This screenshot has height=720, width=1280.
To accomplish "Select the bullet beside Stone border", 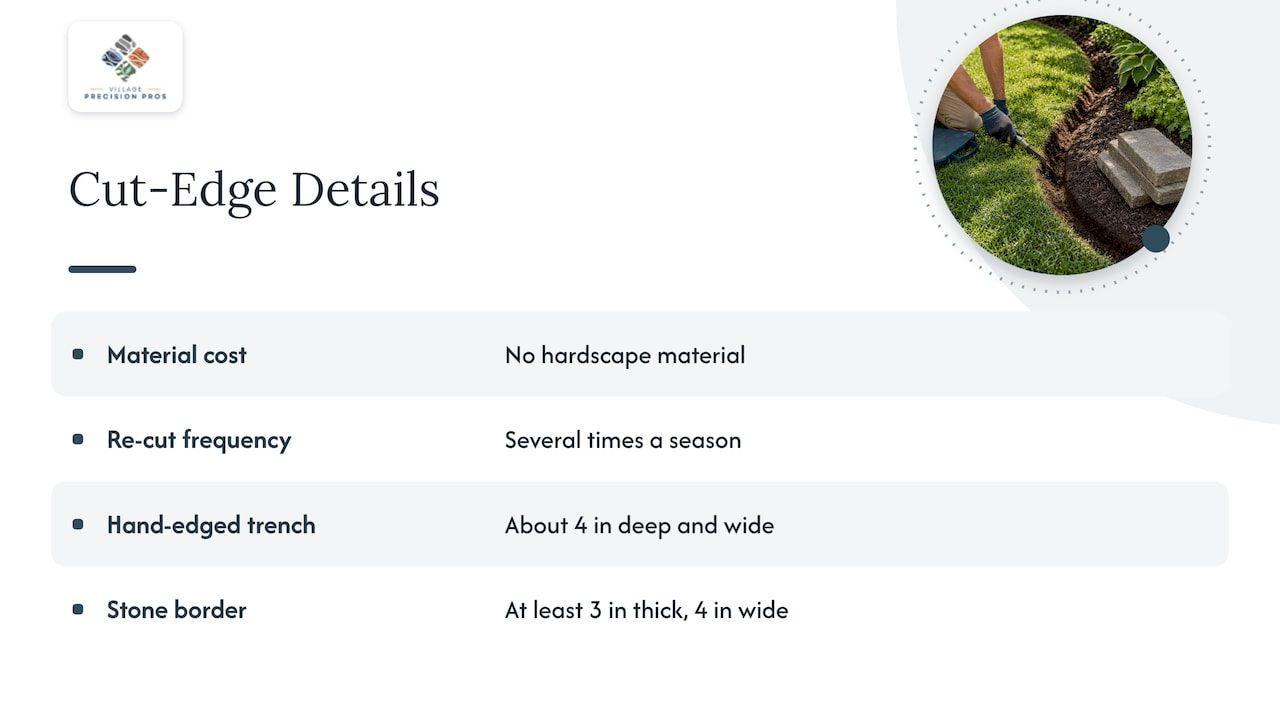I will (x=78, y=609).
